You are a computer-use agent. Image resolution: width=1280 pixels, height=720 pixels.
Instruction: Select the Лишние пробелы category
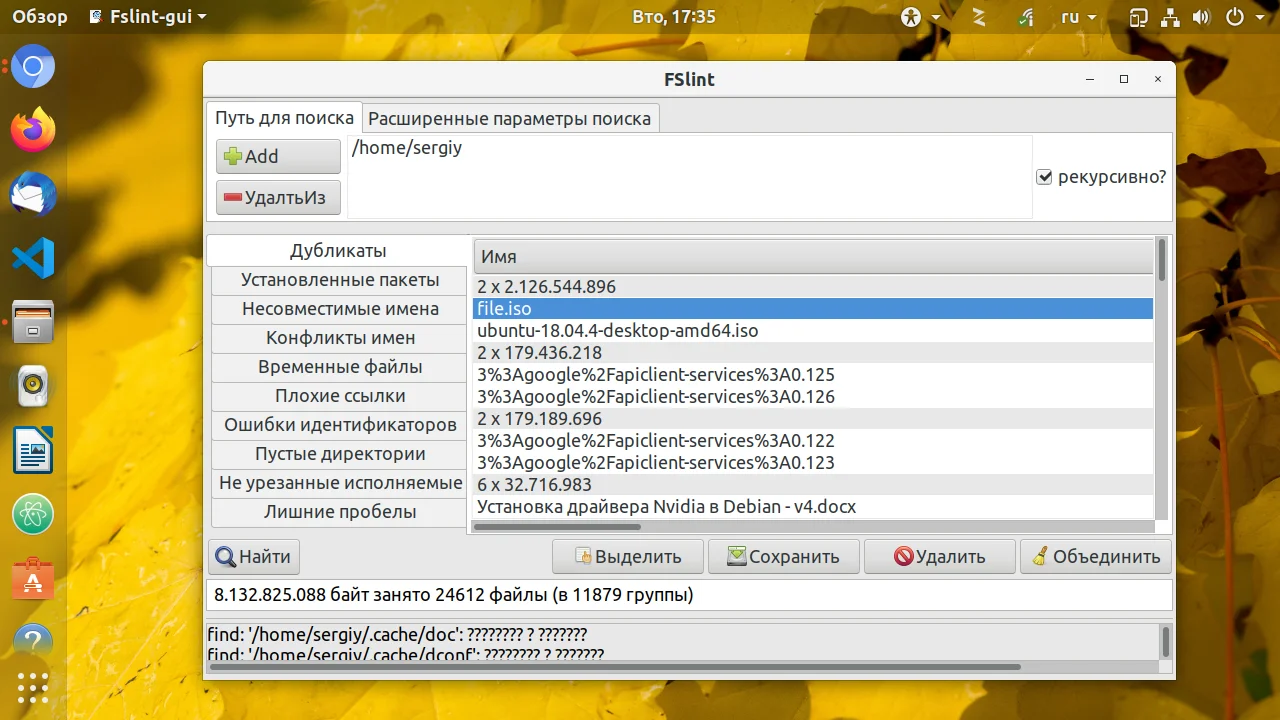(x=340, y=512)
